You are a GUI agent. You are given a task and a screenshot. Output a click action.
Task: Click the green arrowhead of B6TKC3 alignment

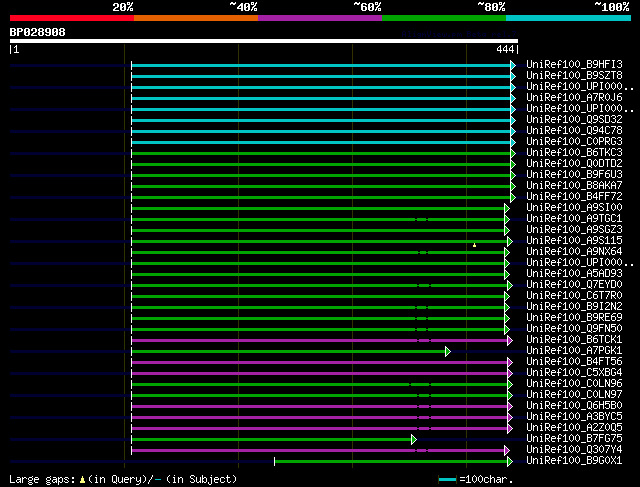click(x=513, y=153)
